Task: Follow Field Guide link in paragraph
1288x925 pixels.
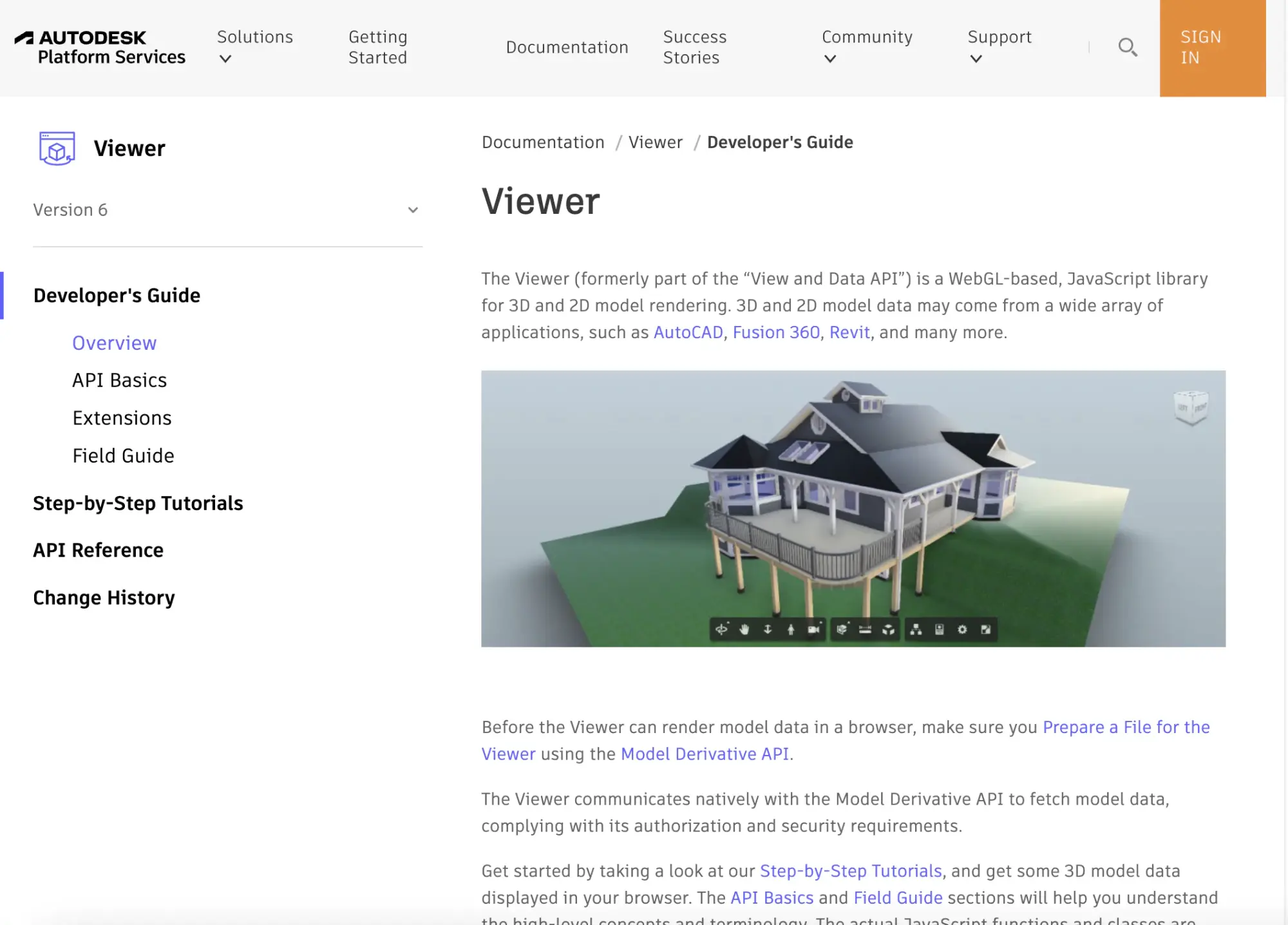Action: point(898,898)
